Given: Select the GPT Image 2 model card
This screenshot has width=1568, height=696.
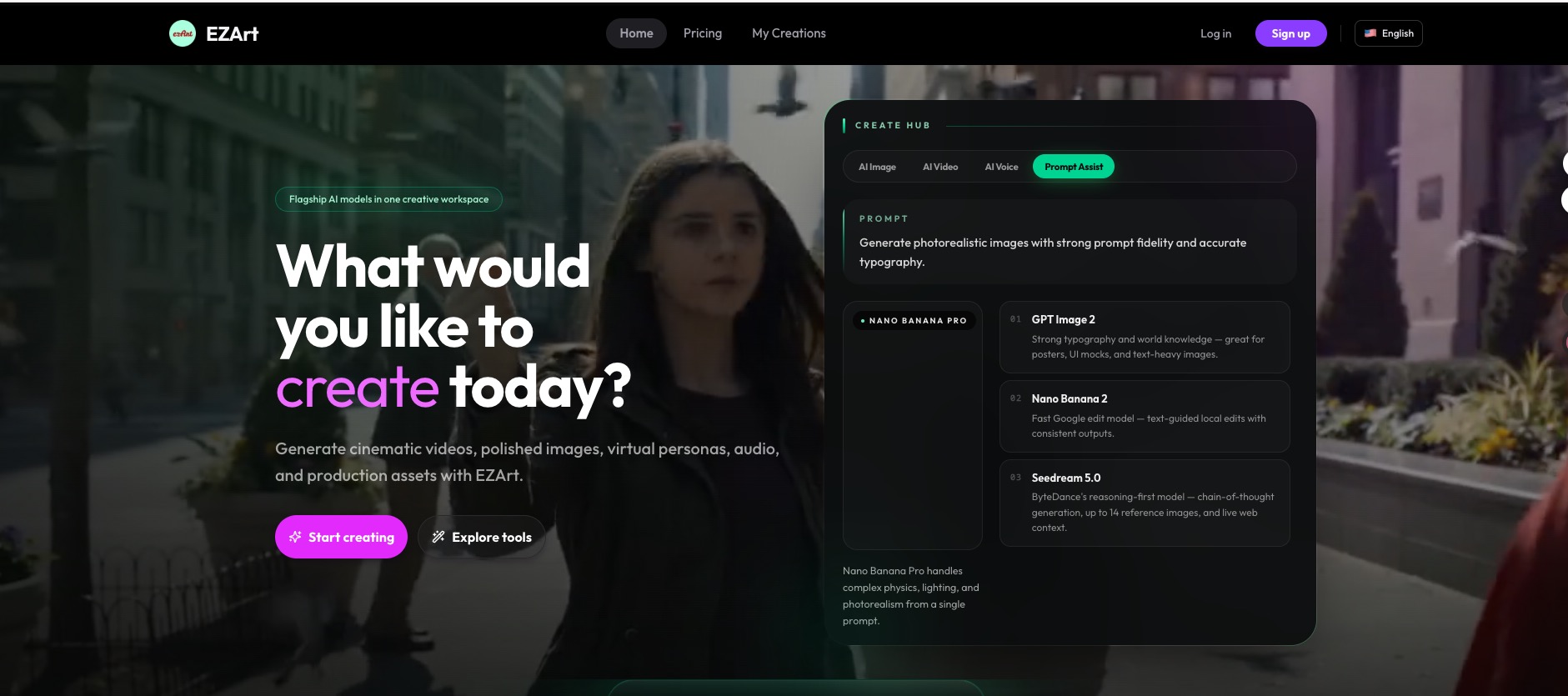Looking at the screenshot, I should tap(1145, 337).
